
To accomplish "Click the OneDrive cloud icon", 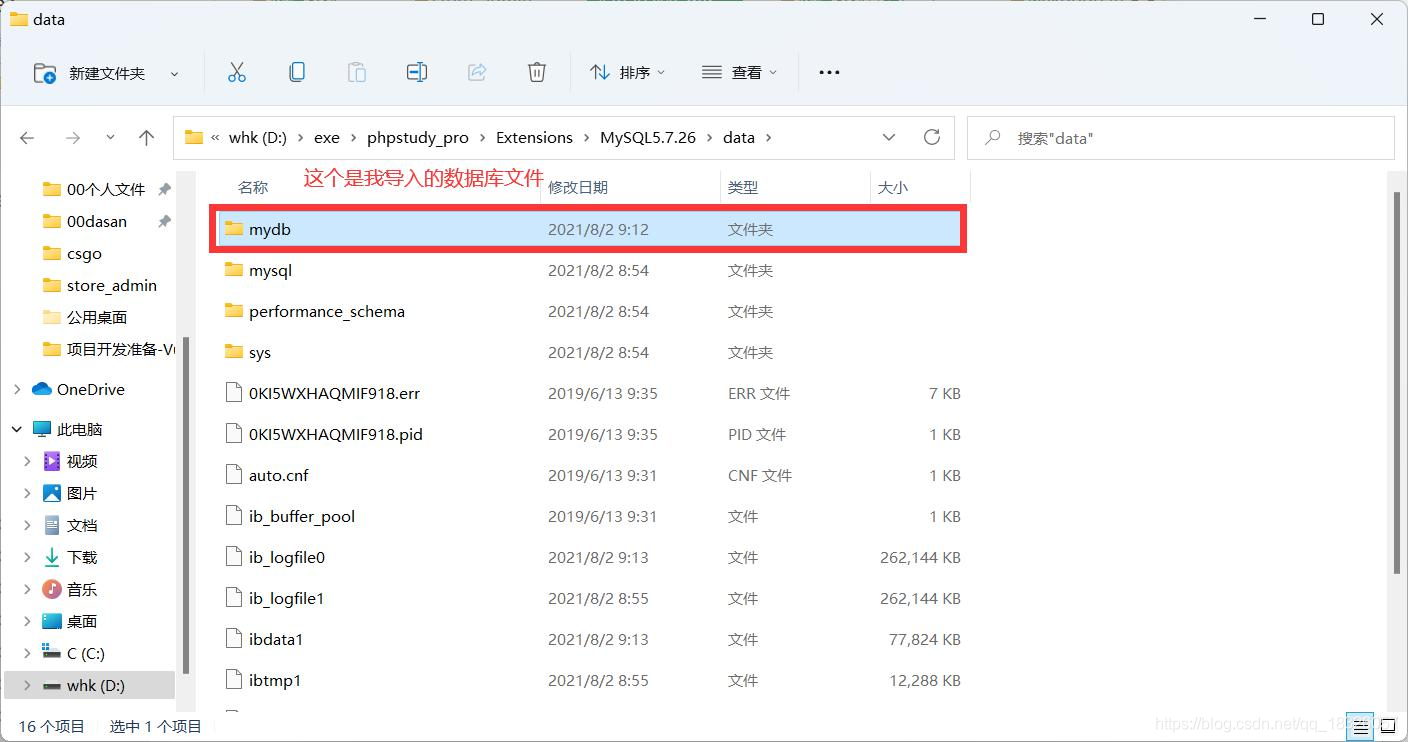I will pyautogui.click(x=42, y=389).
